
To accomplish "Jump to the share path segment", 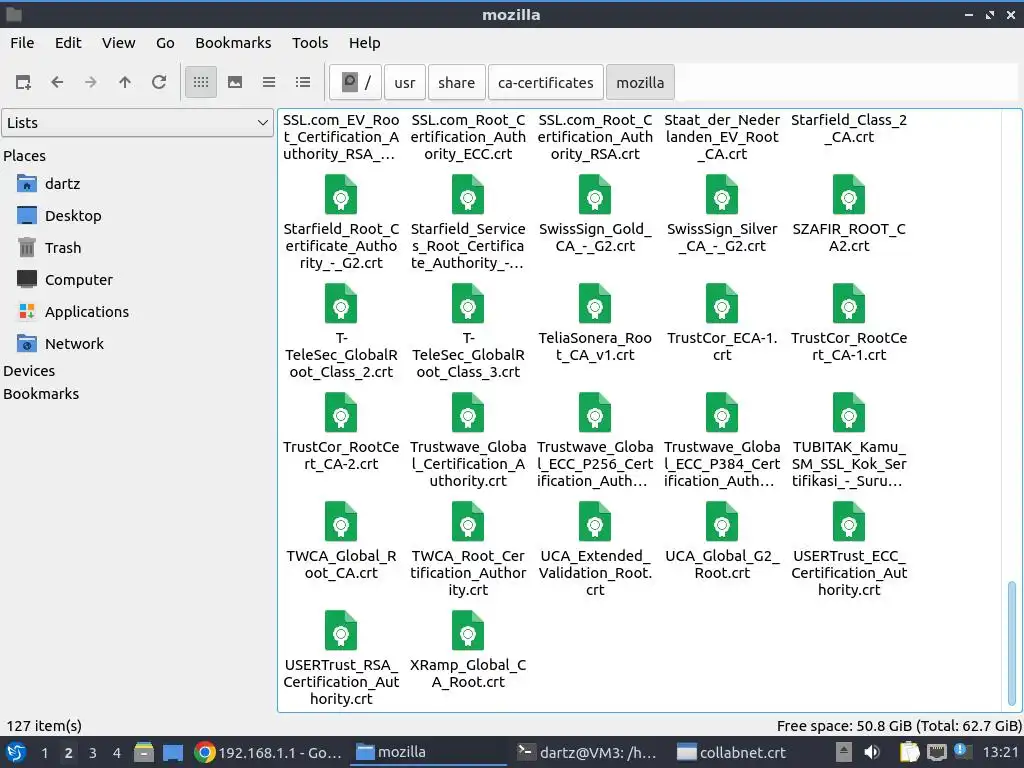I will tap(456, 82).
